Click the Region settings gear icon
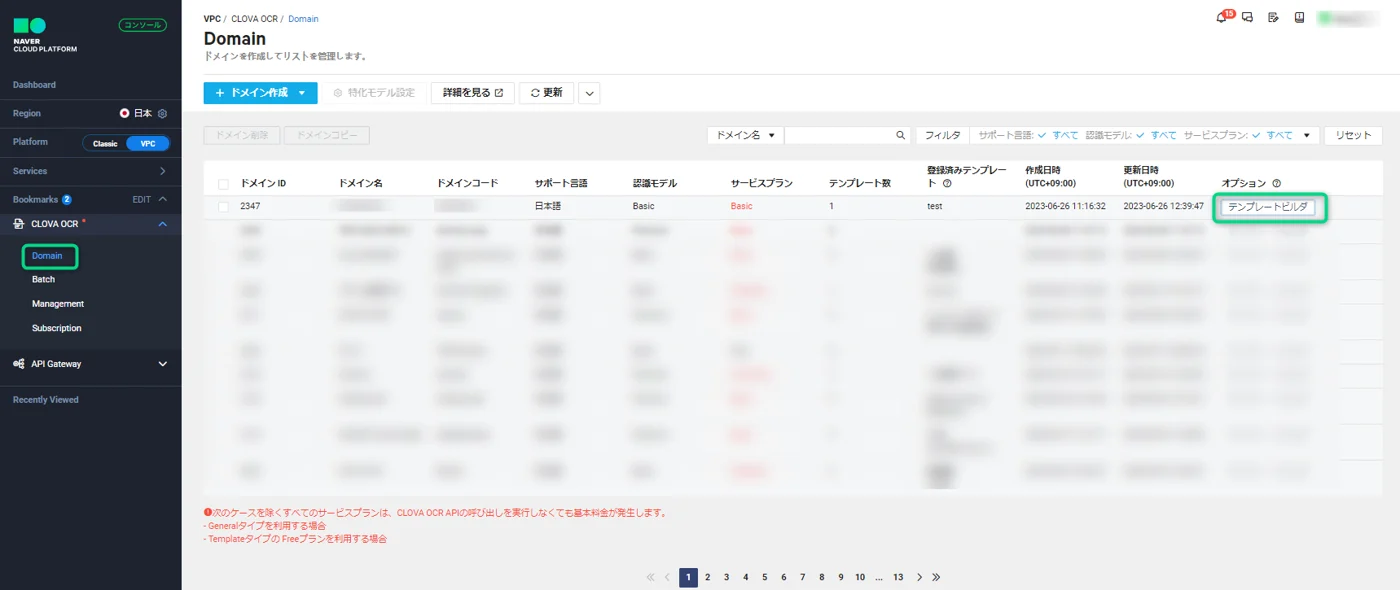1400x590 pixels. [163, 114]
